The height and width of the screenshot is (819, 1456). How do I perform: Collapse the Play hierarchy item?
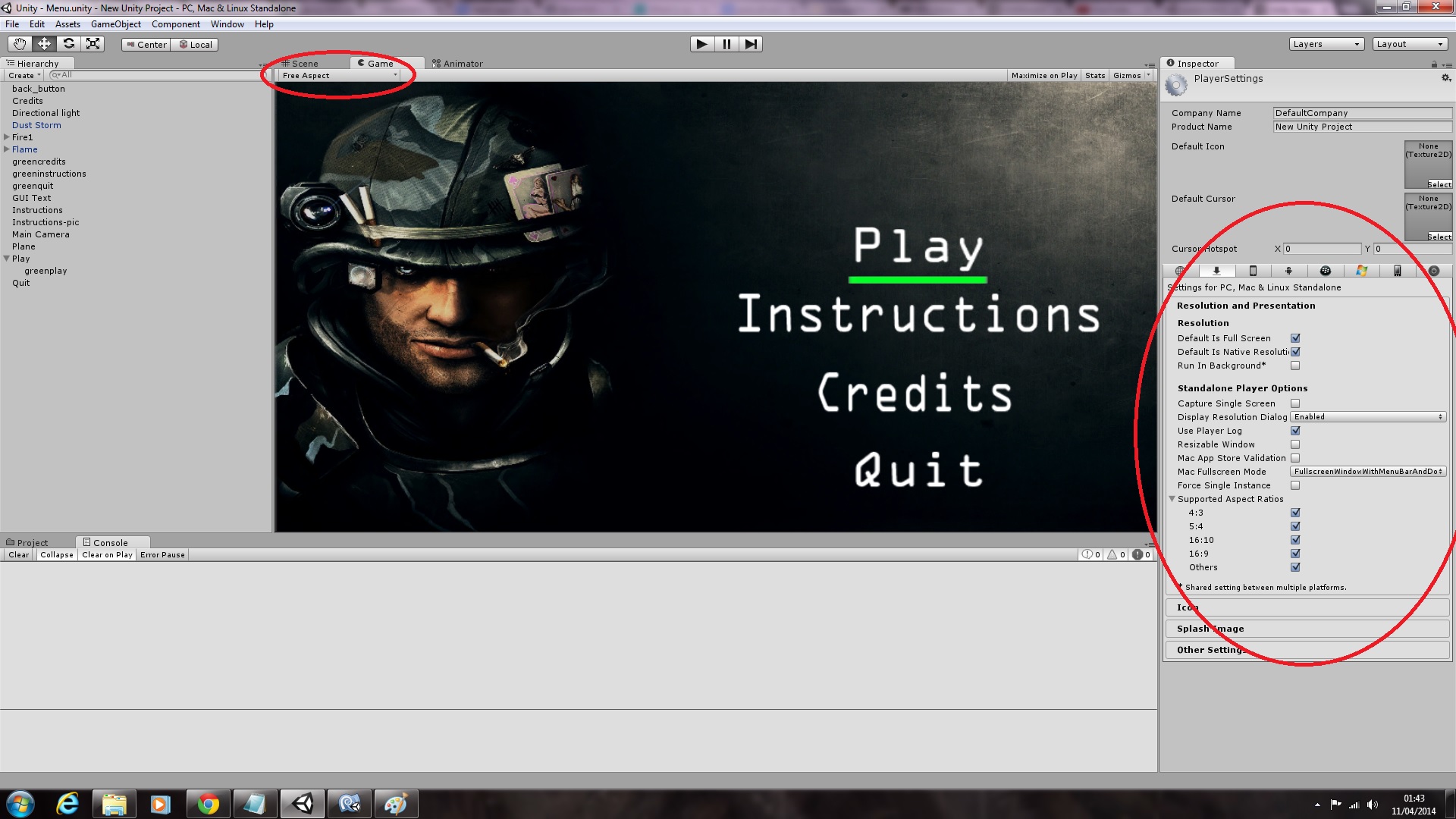coord(7,259)
